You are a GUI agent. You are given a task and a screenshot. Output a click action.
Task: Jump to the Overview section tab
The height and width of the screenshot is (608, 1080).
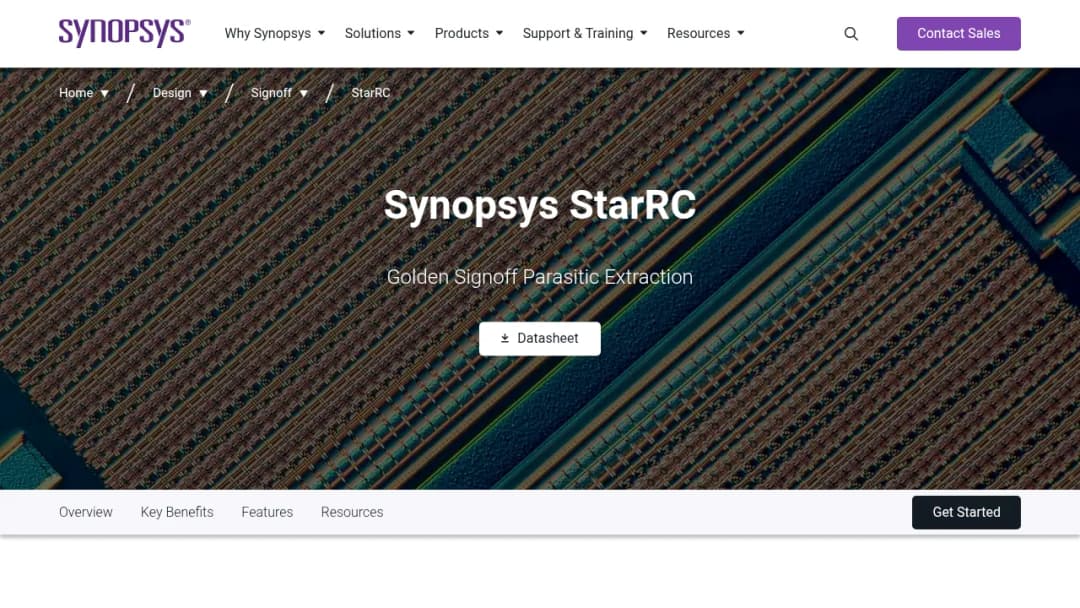click(x=85, y=512)
